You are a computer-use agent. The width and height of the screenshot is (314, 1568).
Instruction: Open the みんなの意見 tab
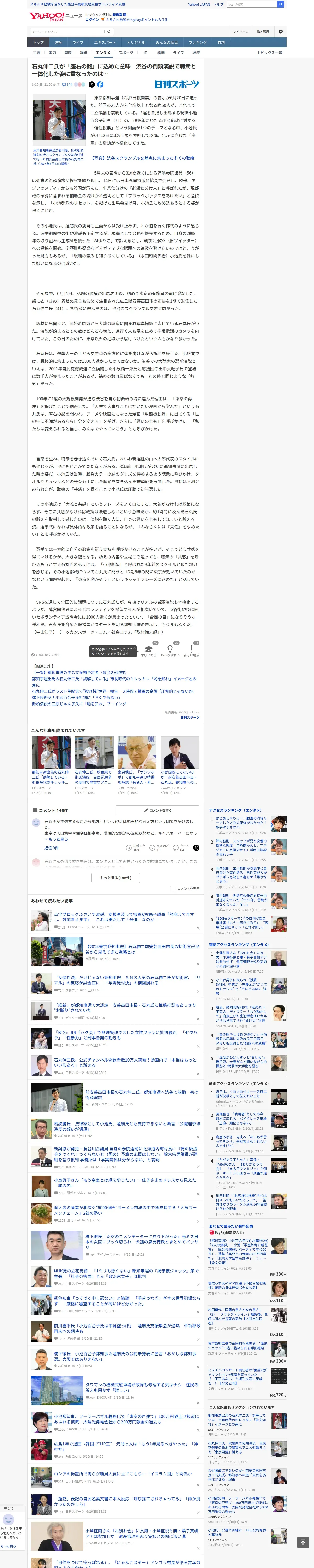(x=166, y=43)
